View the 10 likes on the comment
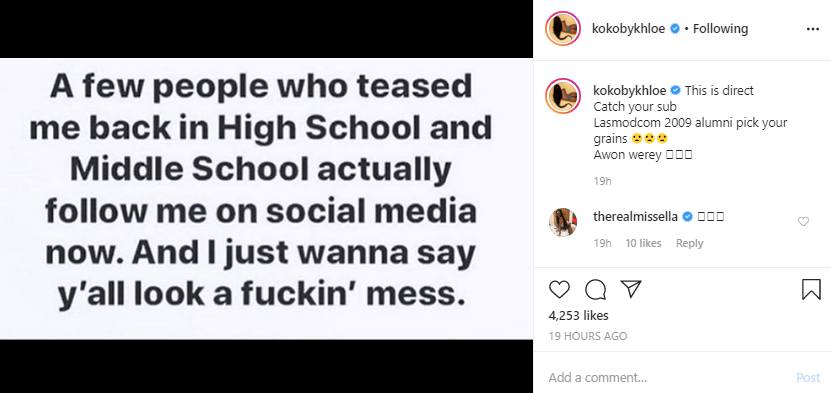Viewport: 831px width, 393px height. (643, 243)
